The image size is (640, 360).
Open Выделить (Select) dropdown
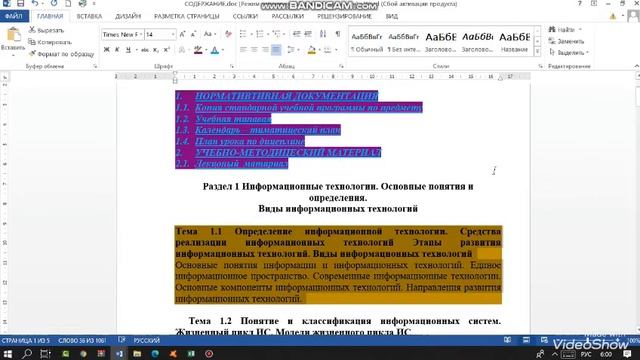(x=569, y=53)
